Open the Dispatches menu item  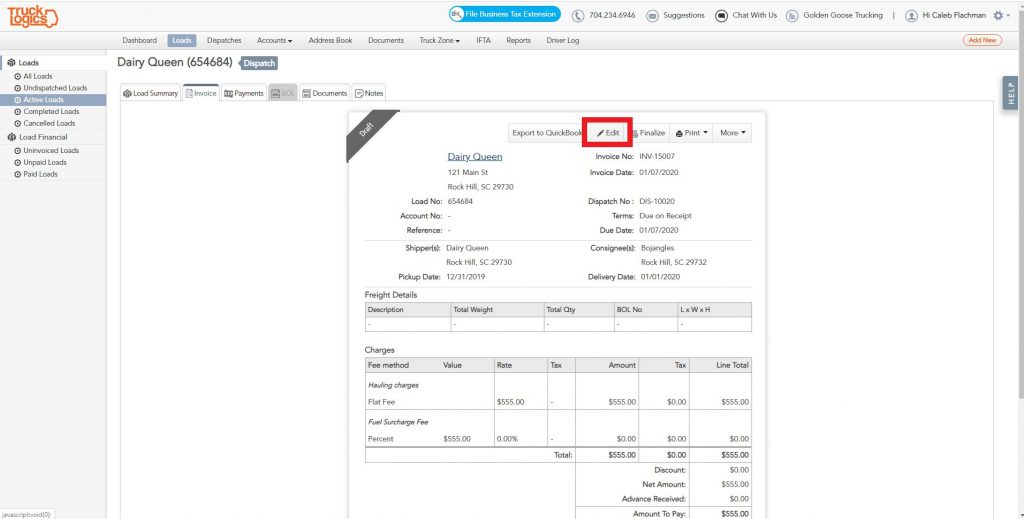(224, 40)
